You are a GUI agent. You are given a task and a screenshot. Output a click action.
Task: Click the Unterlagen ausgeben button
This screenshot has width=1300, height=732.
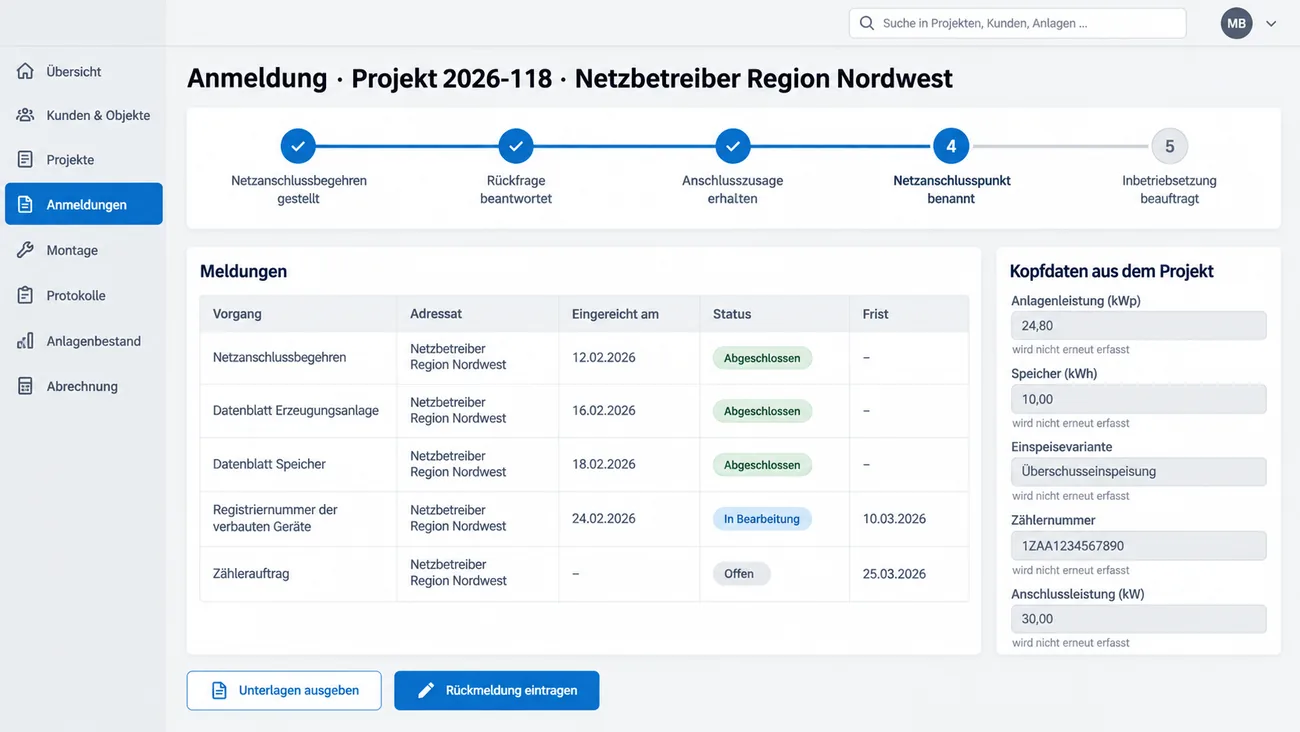click(284, 690)
